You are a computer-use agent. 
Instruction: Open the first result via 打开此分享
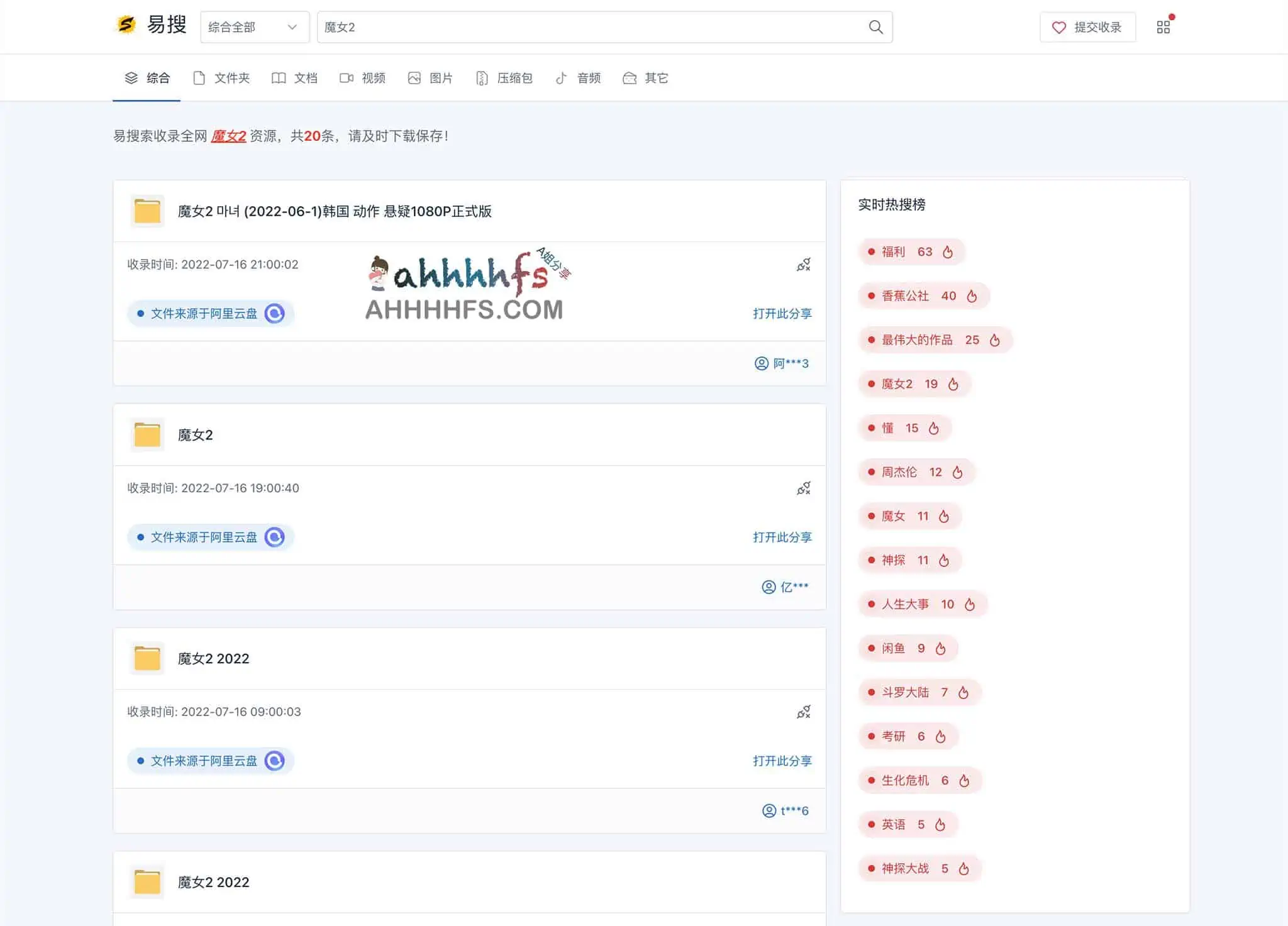coord(782,314)
